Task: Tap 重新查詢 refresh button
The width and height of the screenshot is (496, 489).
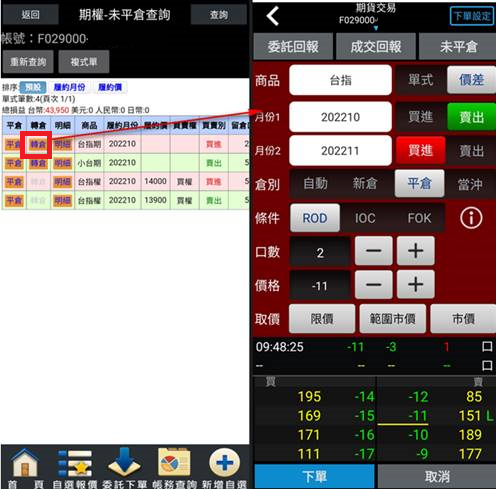Action: (x=28, y=62)
